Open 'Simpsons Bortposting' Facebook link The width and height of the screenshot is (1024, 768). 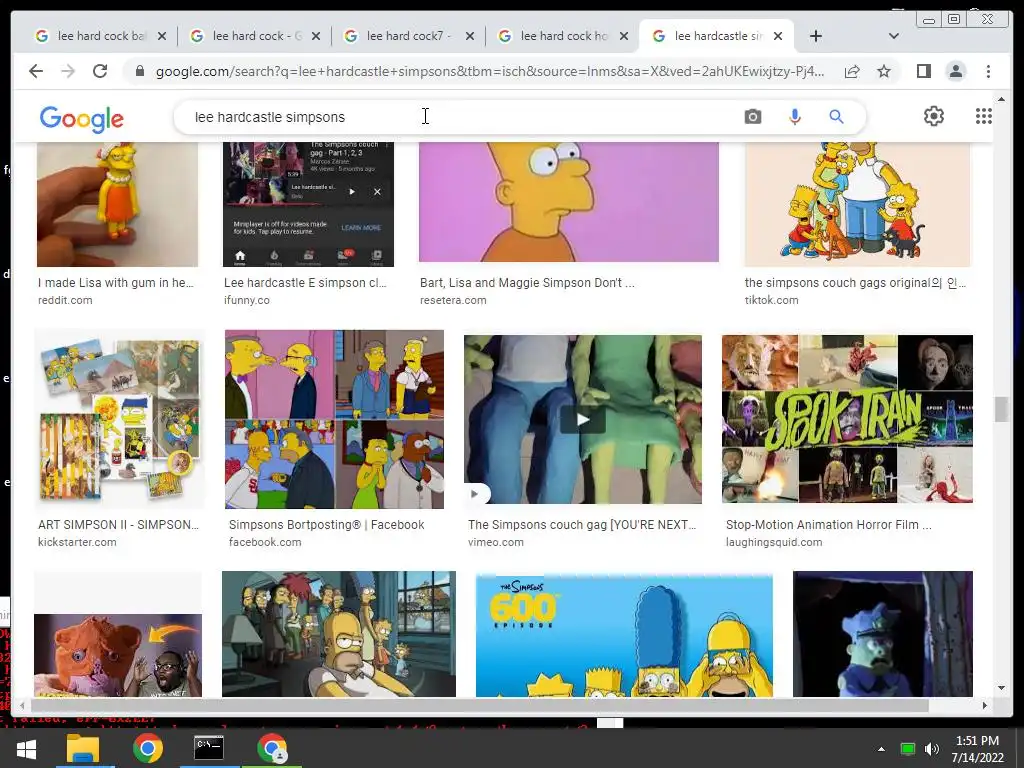(x=327, y=524)
